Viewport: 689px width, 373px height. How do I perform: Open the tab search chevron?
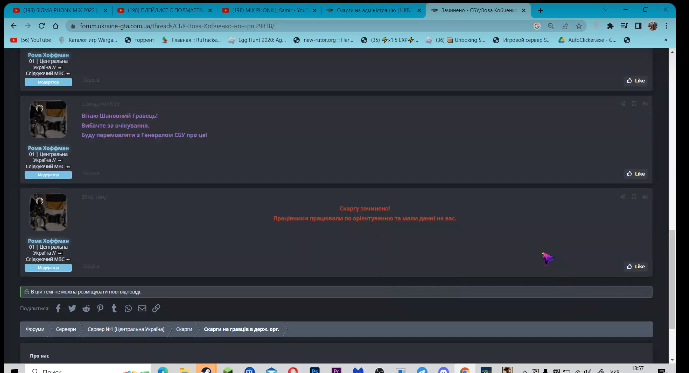coord(605,10)
